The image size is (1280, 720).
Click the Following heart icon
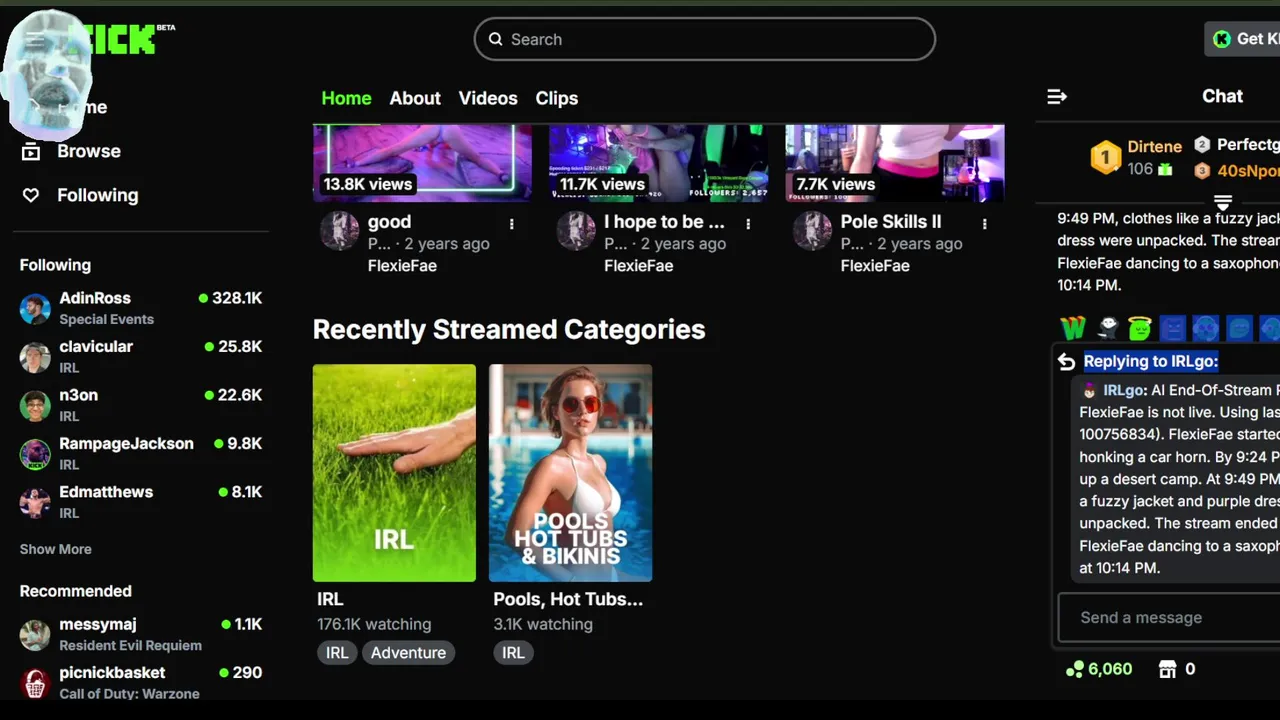tap(31, 195)
